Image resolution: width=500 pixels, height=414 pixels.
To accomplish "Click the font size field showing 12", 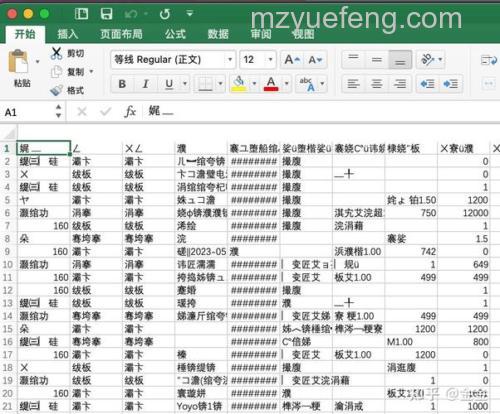I will pyautogui.click(x=252, y=60).
